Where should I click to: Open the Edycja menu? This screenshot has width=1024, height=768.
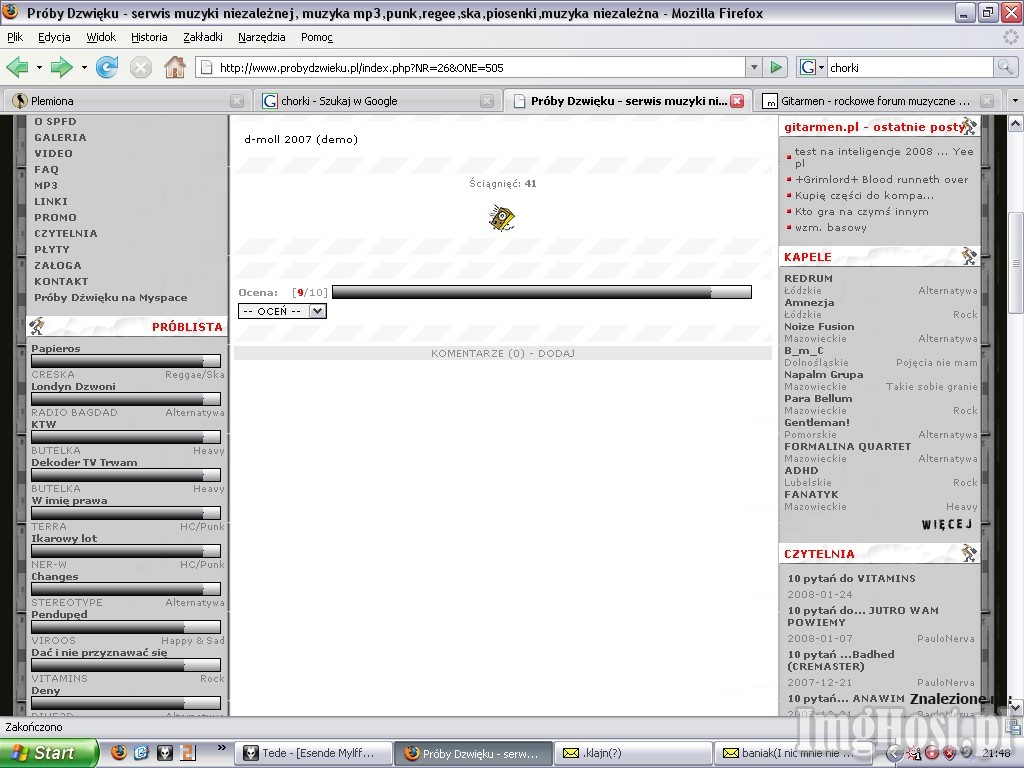coord(54,37)
